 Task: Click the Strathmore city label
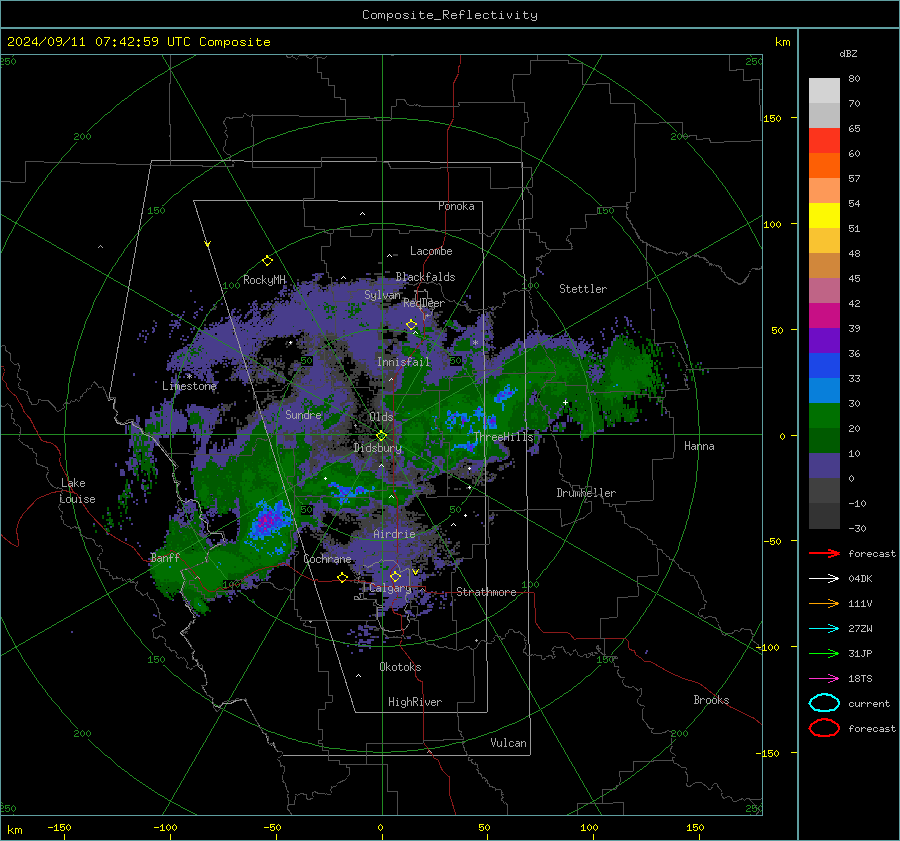[x=486, y=592]
